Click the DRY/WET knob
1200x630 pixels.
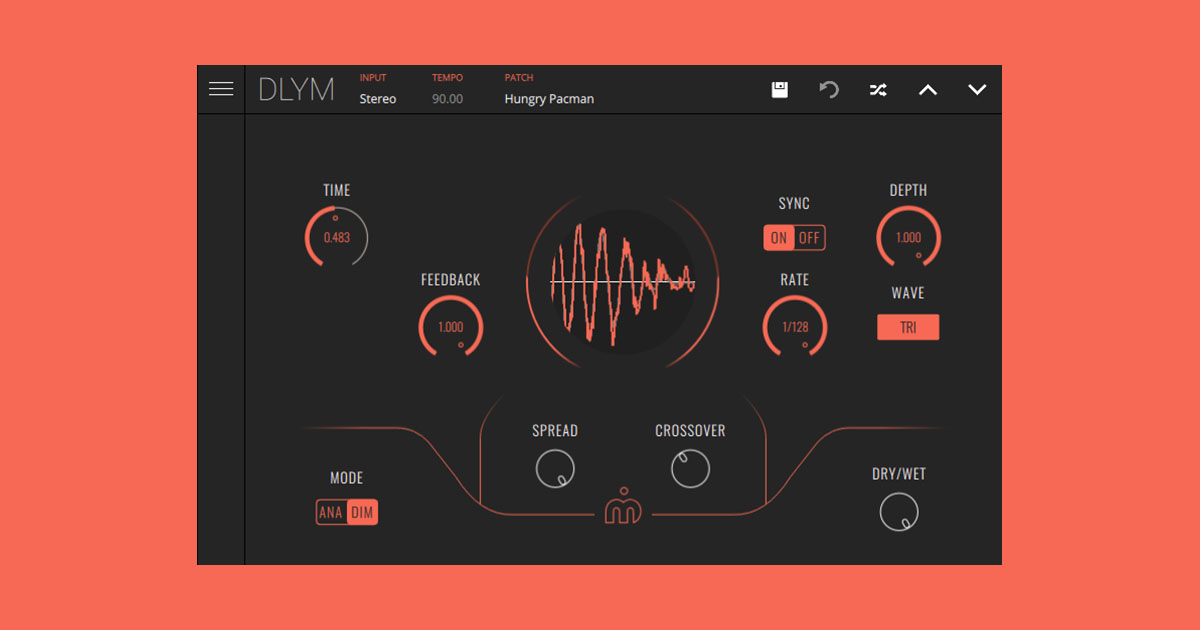coord(899,513)
